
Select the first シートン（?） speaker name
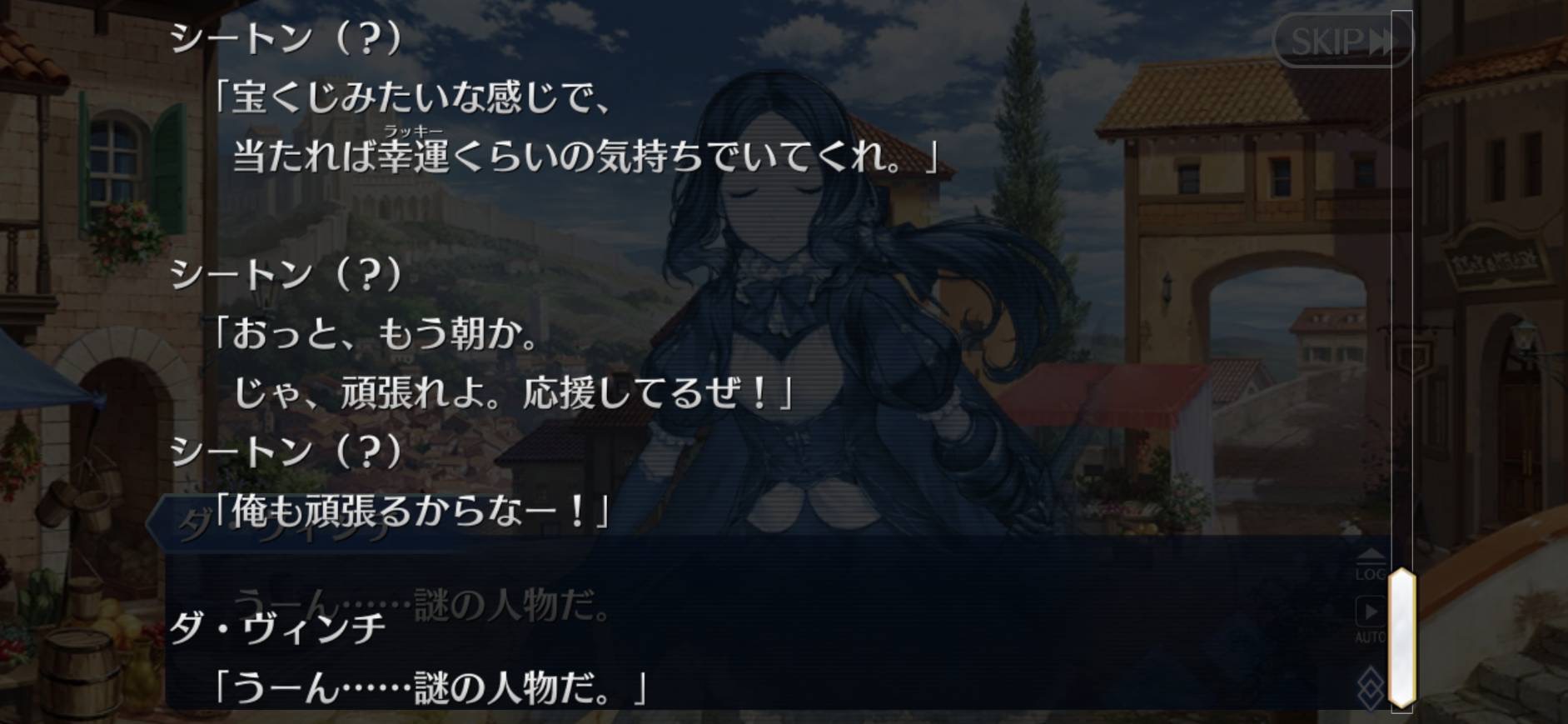[x=286, y=38]
